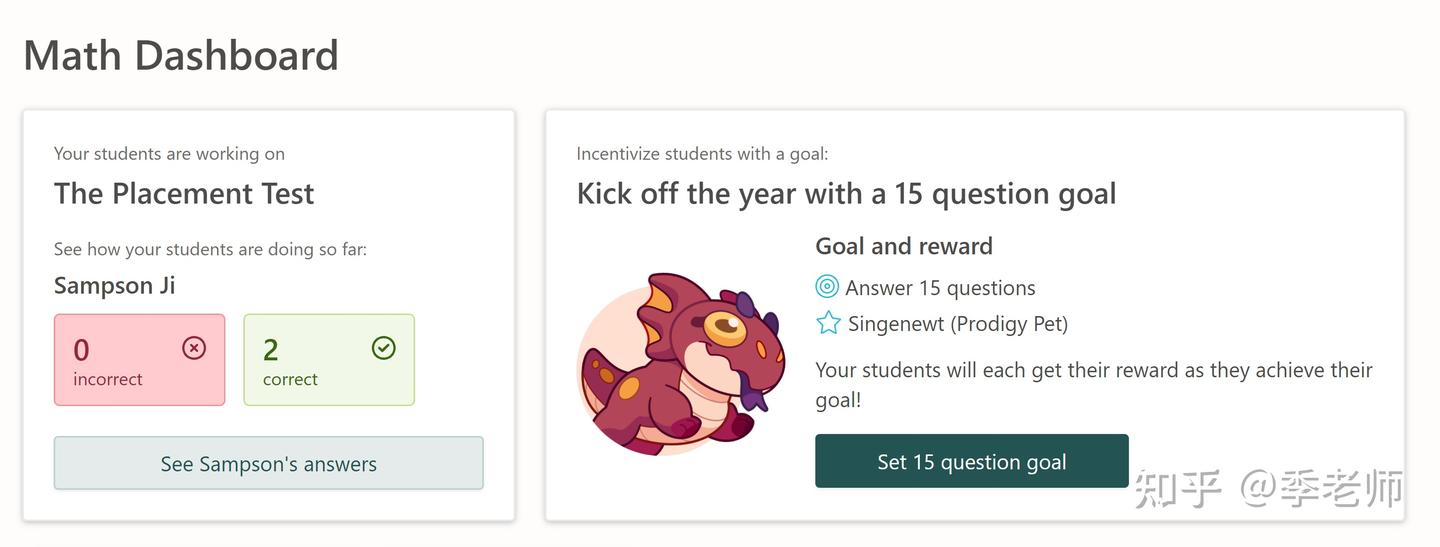
Task: Click the star icon beside Singenewt
Action: (x=828, y=323)
